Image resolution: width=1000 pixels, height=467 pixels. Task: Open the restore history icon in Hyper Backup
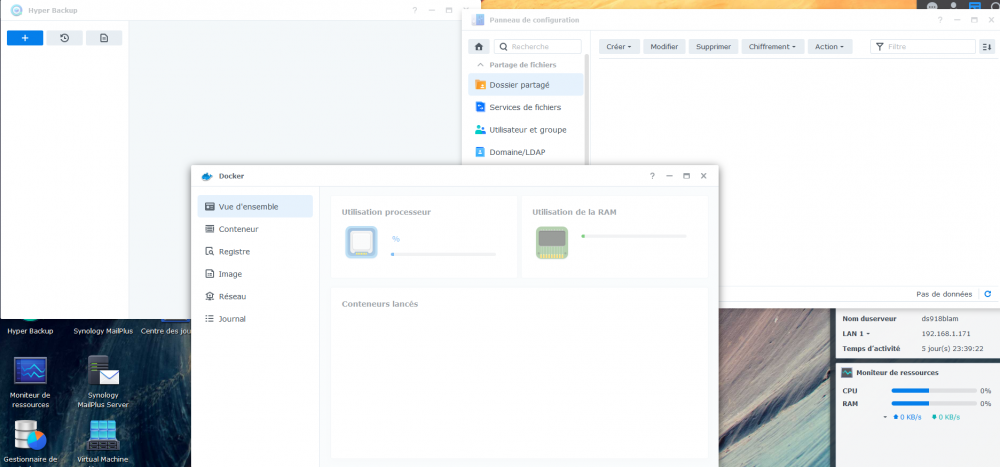pyautogui.click(x=64, y=38)
